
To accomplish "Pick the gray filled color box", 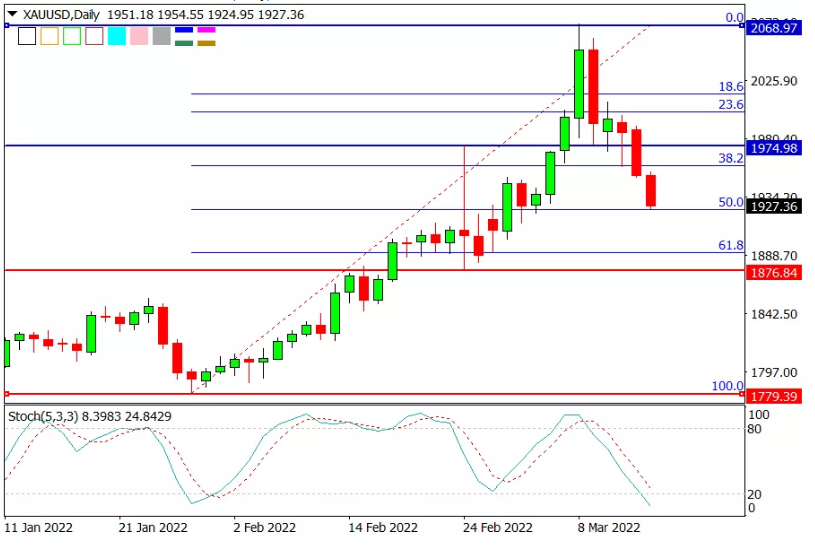I will 162,36.
